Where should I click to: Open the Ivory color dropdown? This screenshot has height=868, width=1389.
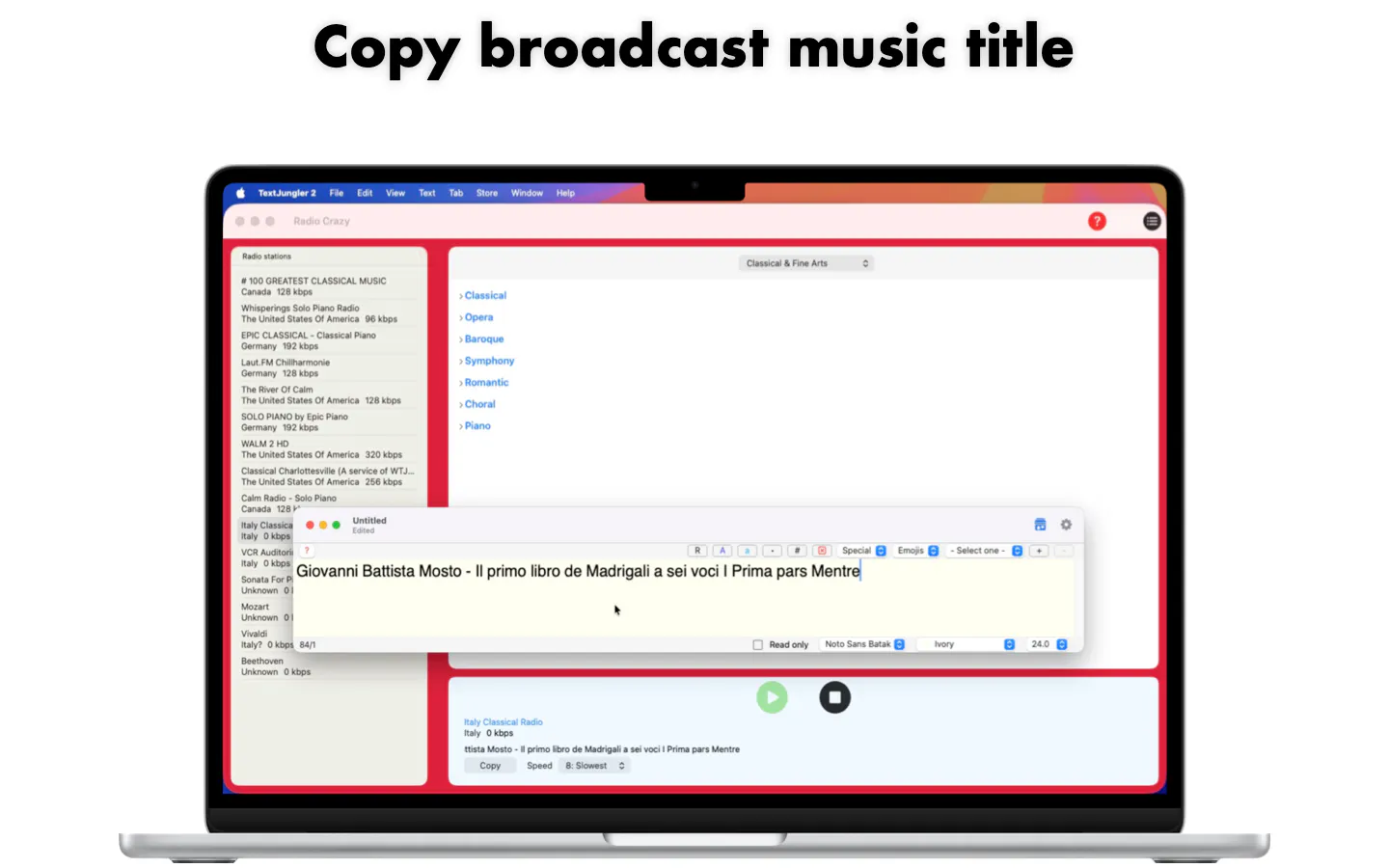click(x=967, y=644)
